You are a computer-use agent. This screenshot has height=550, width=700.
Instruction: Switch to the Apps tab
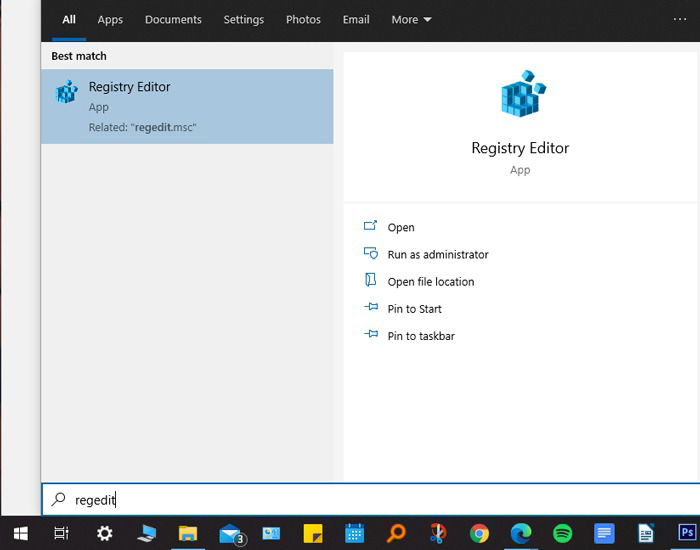pos(110,20)
